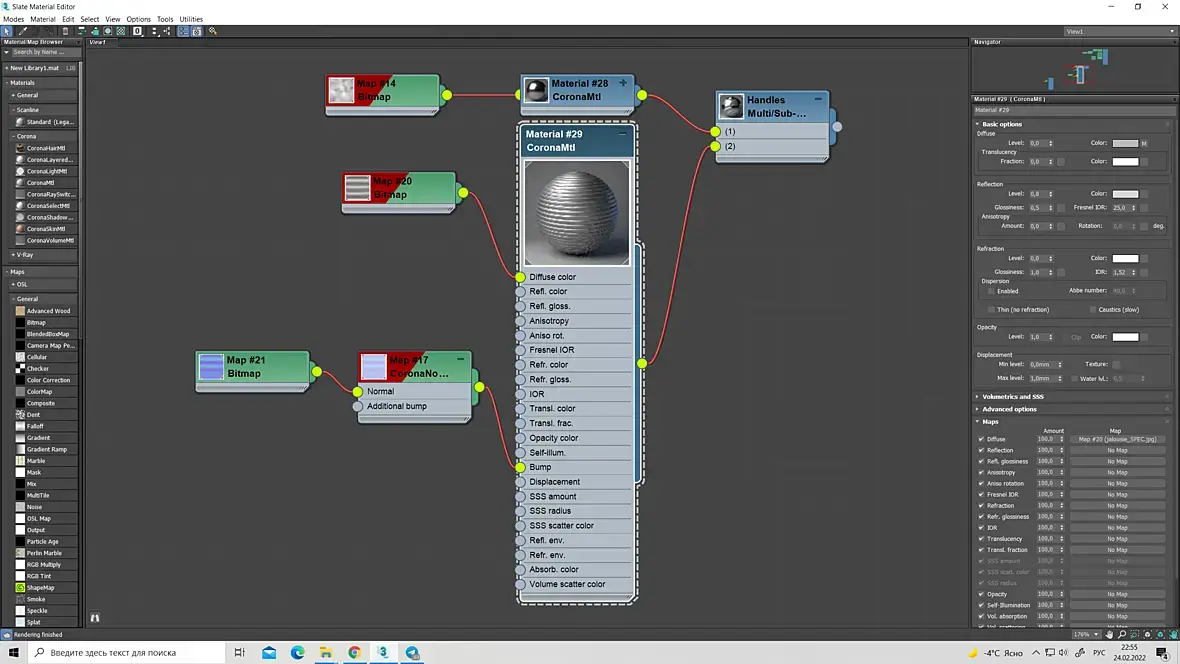
Task: Uncheck Opacity map checkbox
Action: pyautogui.click(x=981, y=594)
